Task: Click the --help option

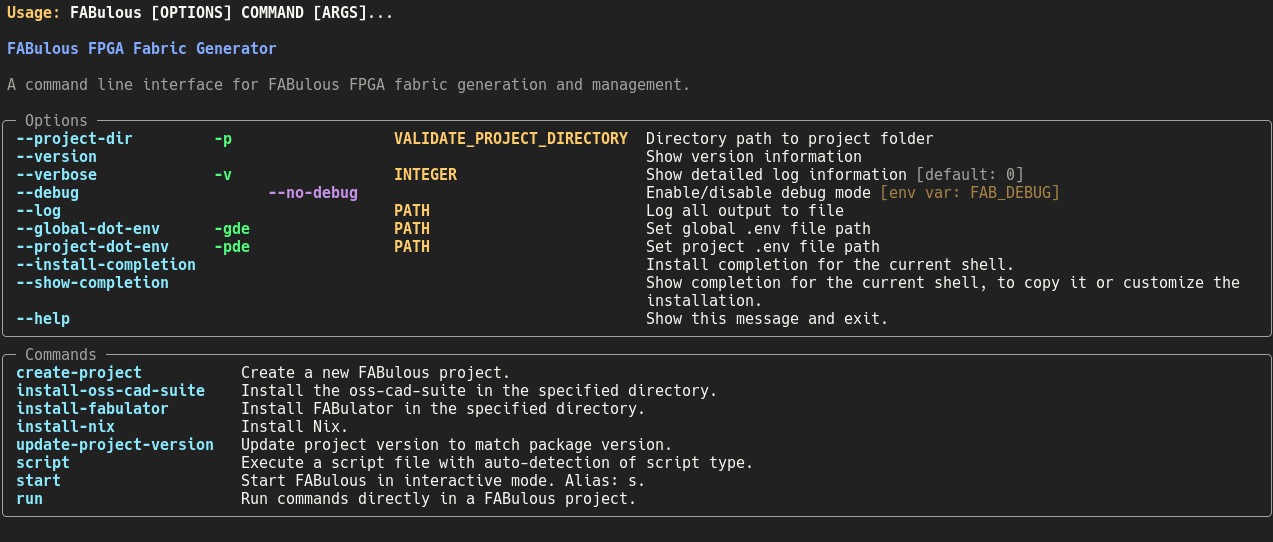Action: click(x=43, y=319)
